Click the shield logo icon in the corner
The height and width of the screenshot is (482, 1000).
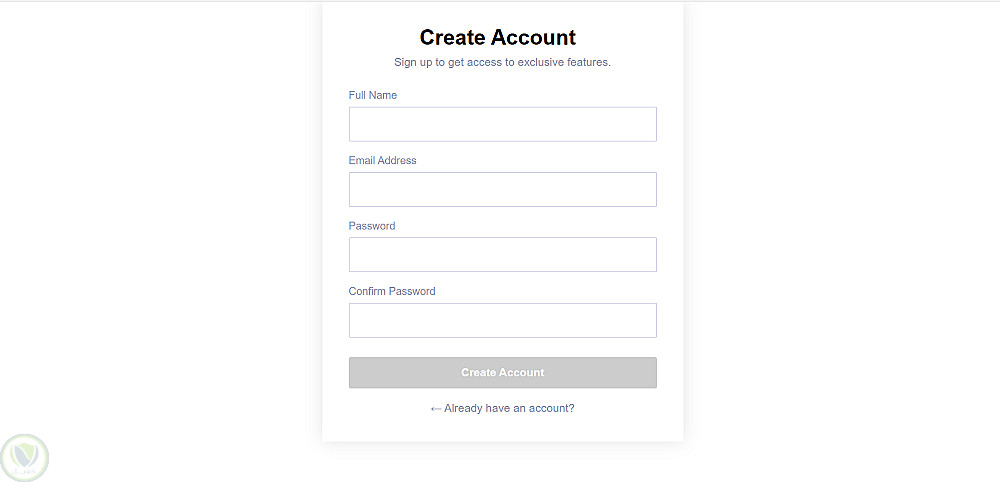coord(24,458)
